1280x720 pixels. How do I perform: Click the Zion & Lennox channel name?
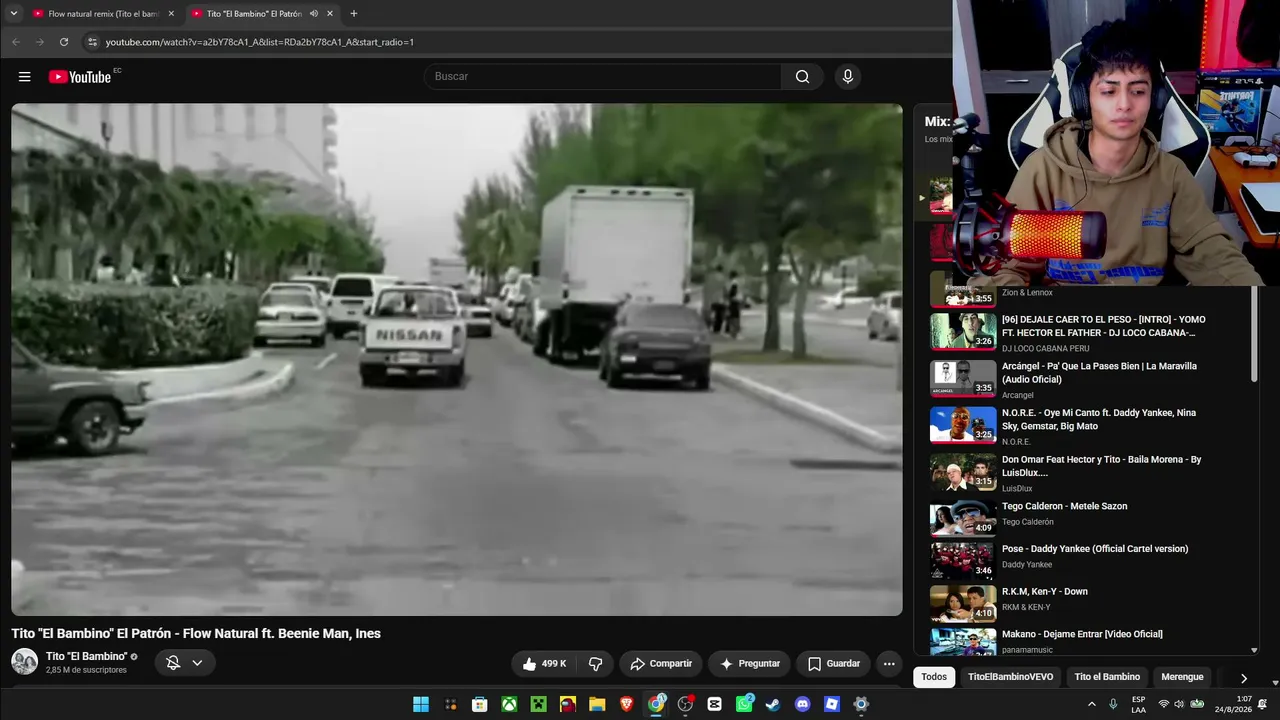(1027, 293)
